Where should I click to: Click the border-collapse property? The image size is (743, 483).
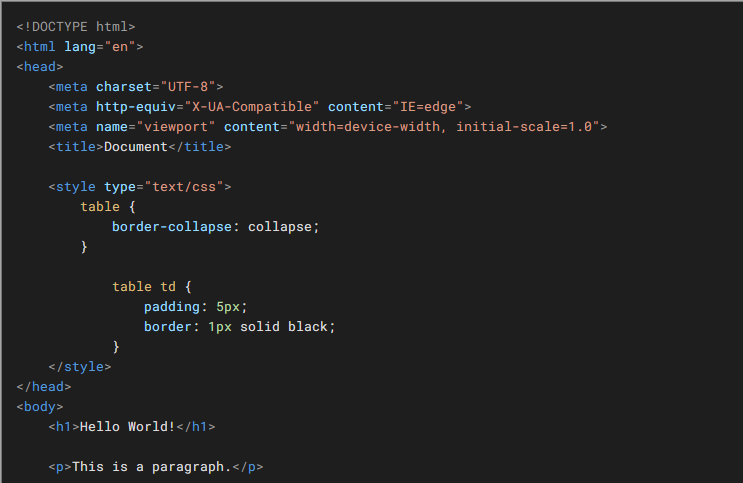(x=172, y=227)
